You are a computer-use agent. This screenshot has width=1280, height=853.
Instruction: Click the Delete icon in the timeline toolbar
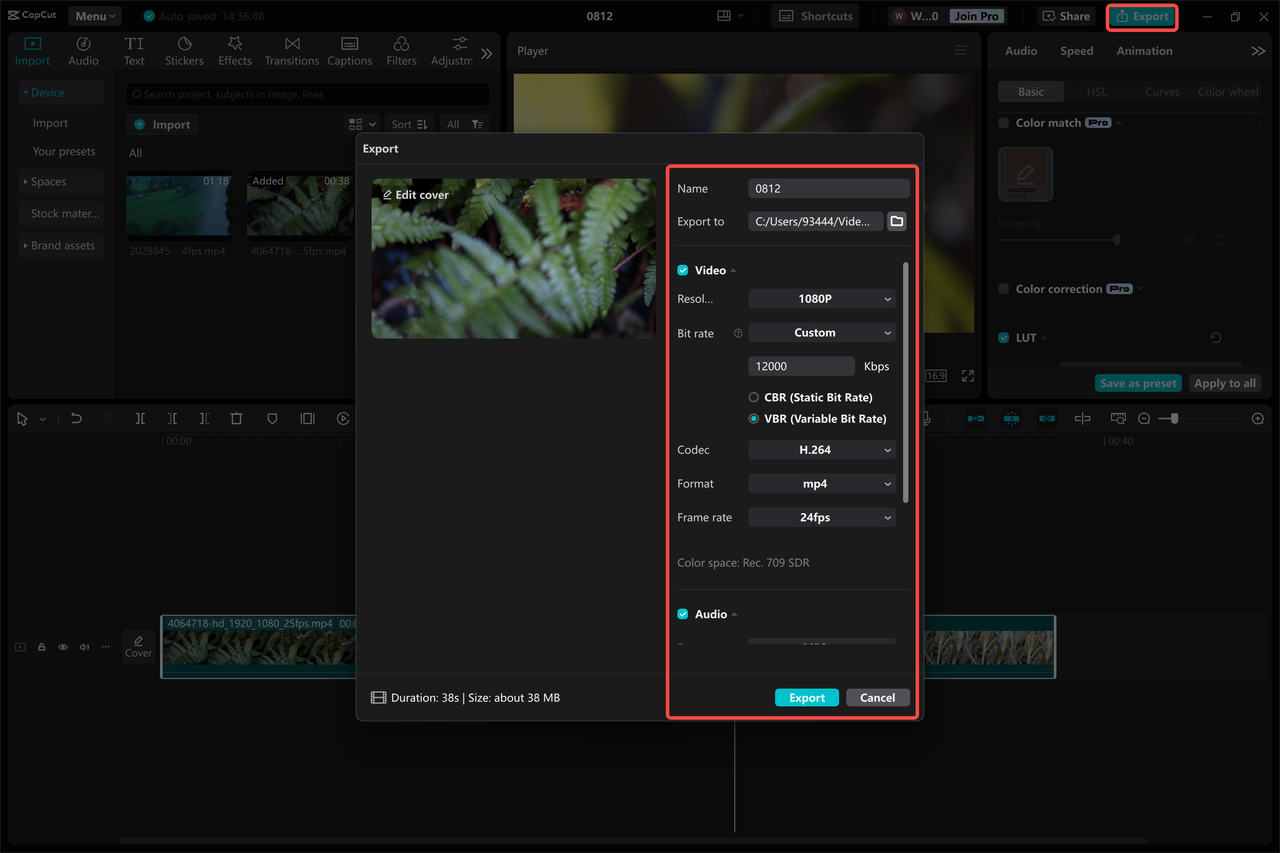236,418
